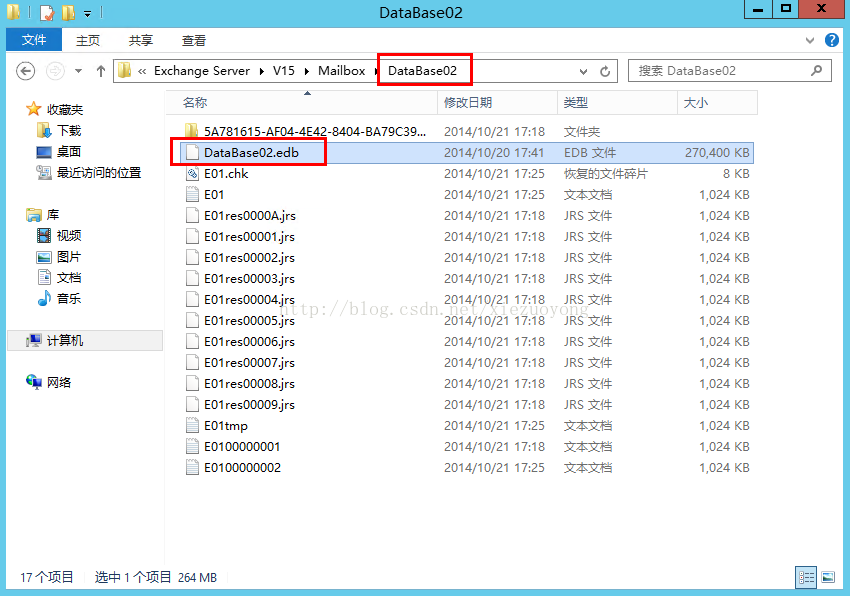Screen dimensions: 850x596
Task: Switch to the 查看 ribbon tab
Action: point(194,41)
